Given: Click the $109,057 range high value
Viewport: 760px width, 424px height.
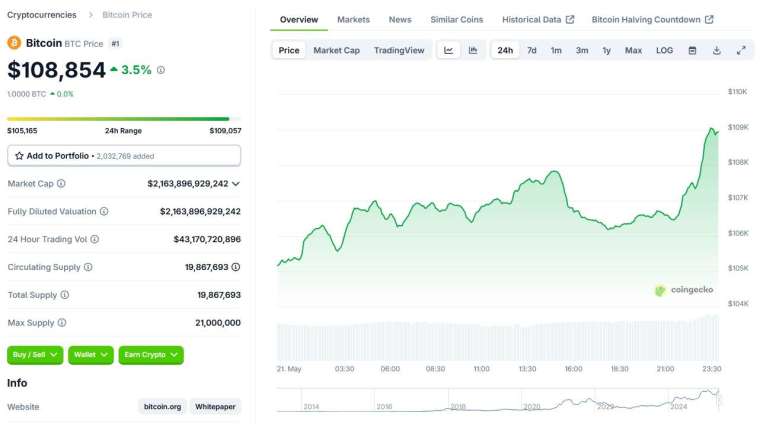Looking at the screenshot, I should point(225,131).
